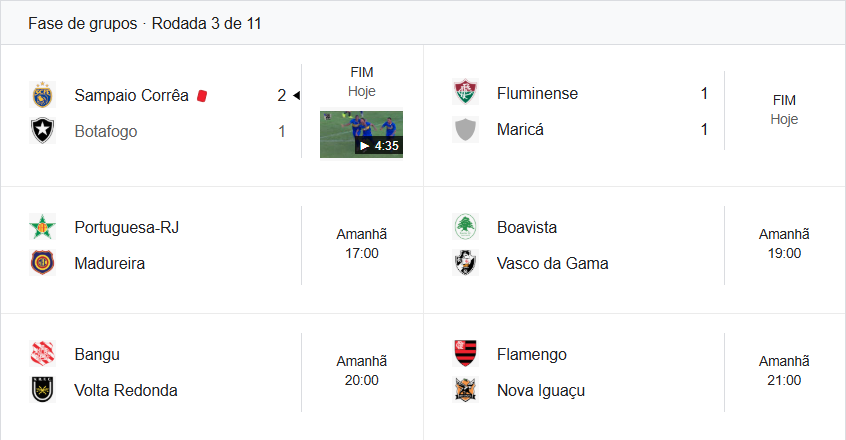Click the Flamengo team crest
Screen dimensions: 846x440
[465, 354]
